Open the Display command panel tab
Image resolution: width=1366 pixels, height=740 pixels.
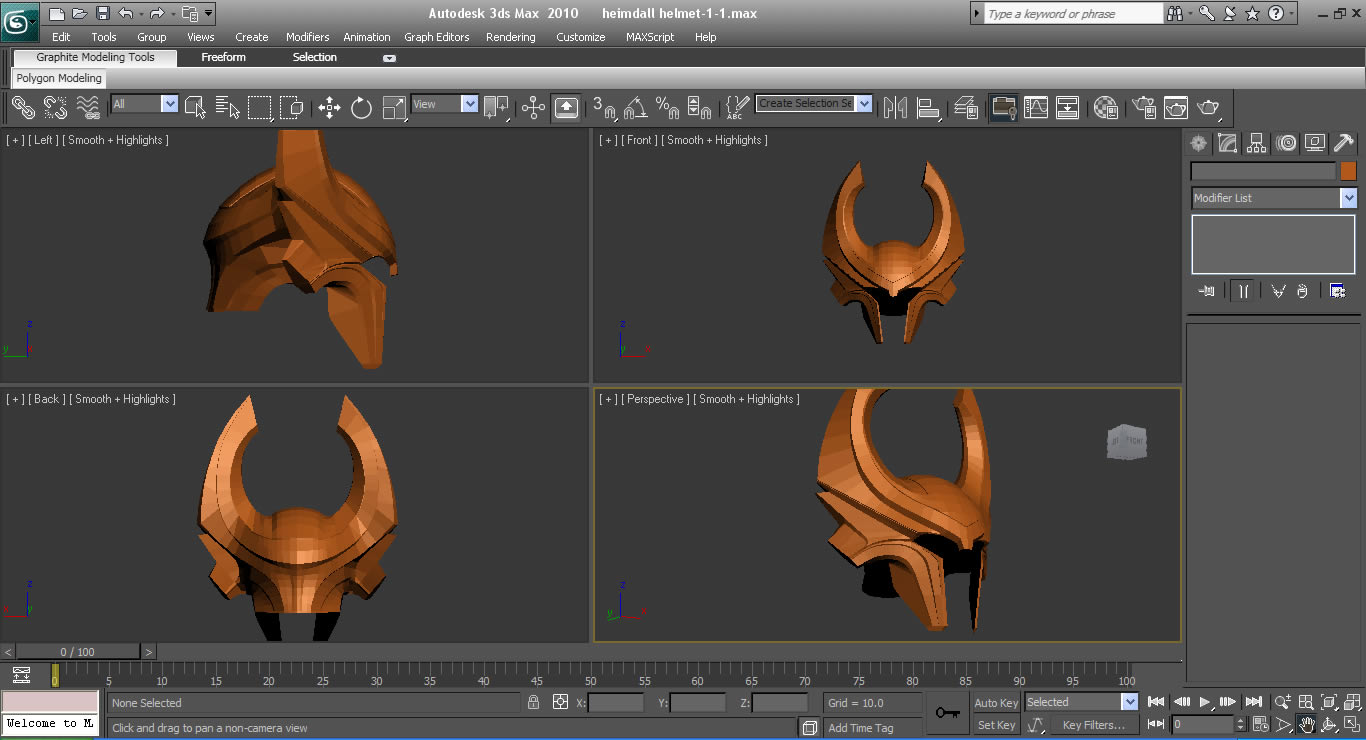pos(1315,143)
